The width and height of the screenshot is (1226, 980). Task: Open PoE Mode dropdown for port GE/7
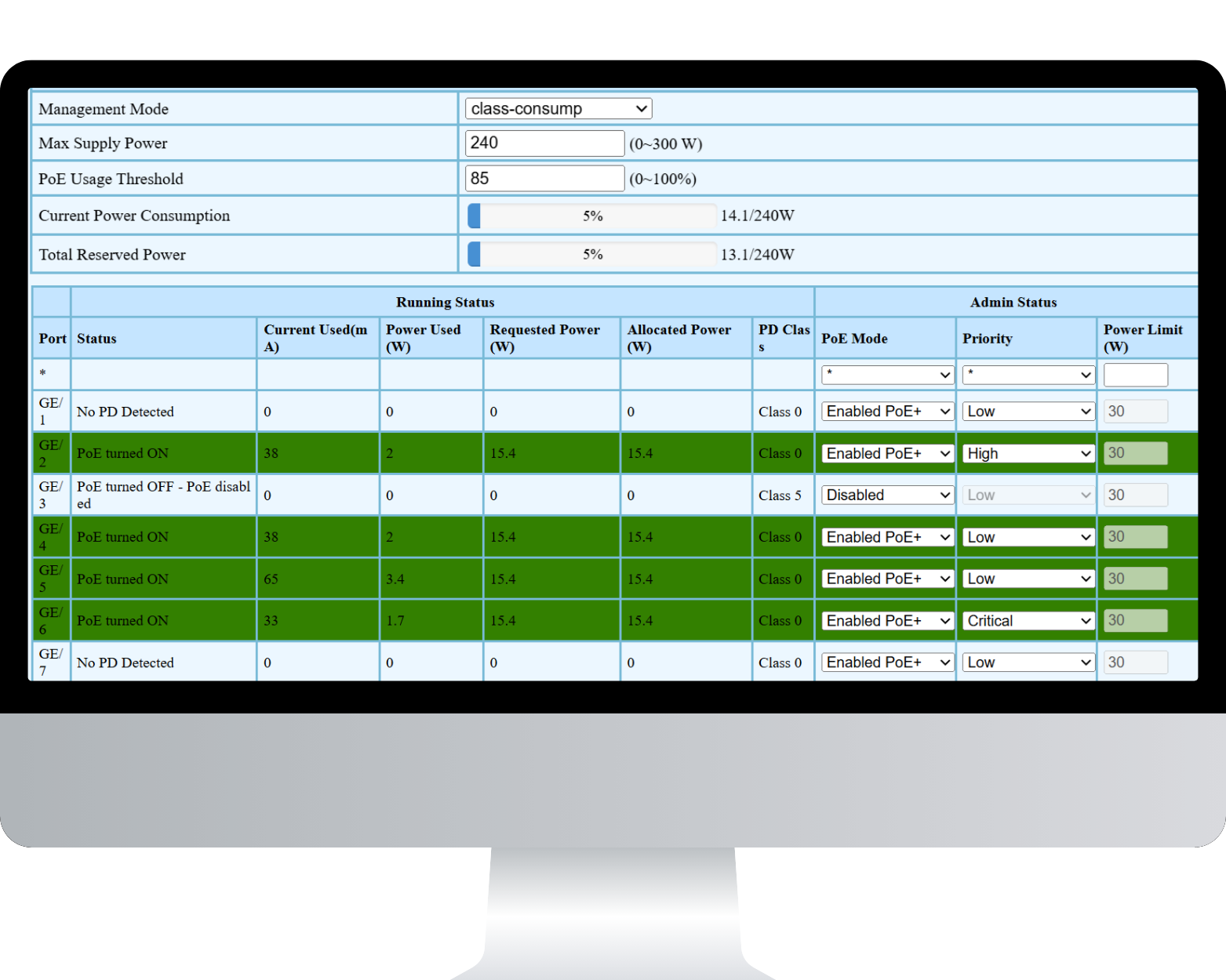(887, 662)
